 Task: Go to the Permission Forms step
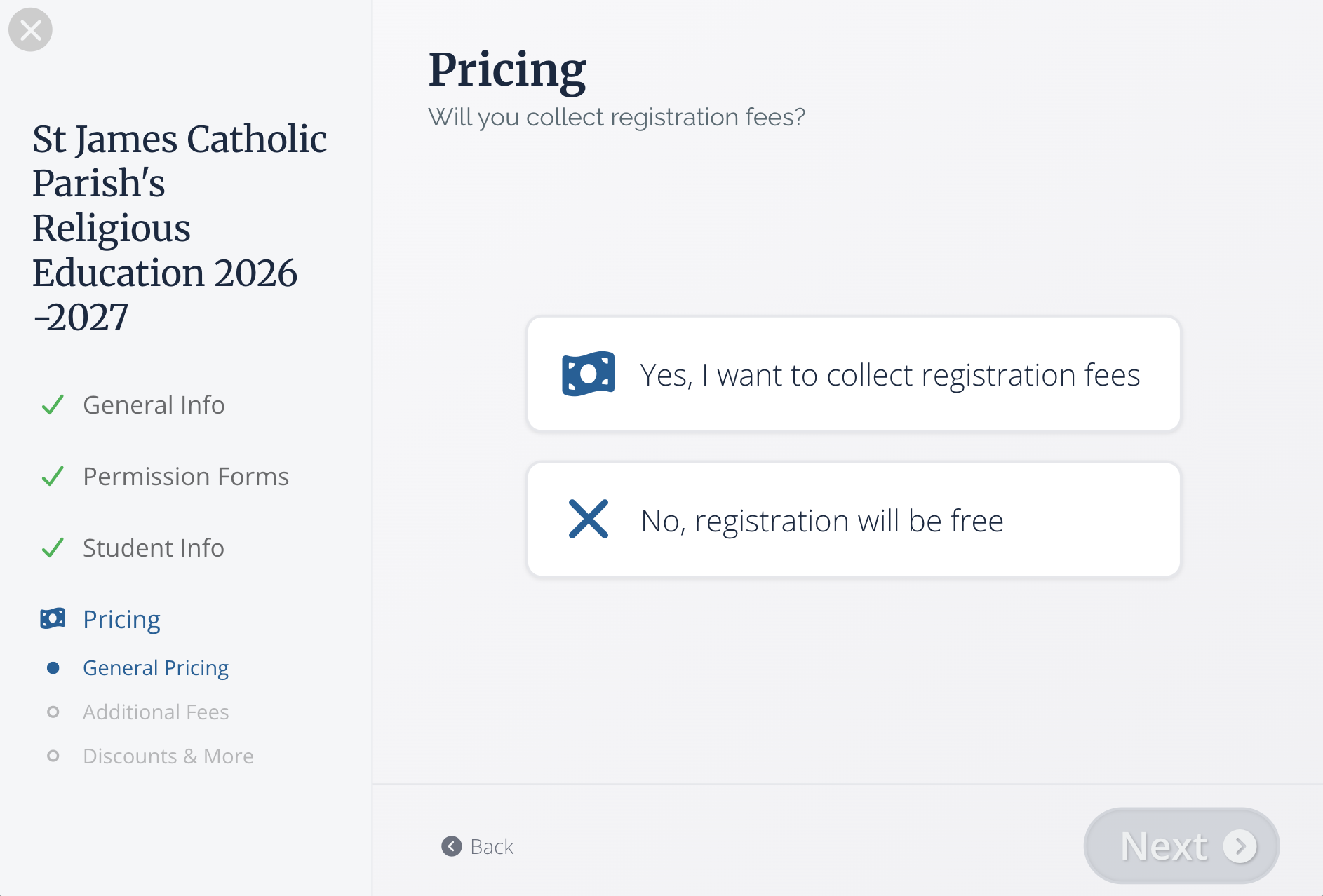pos(185,477)
